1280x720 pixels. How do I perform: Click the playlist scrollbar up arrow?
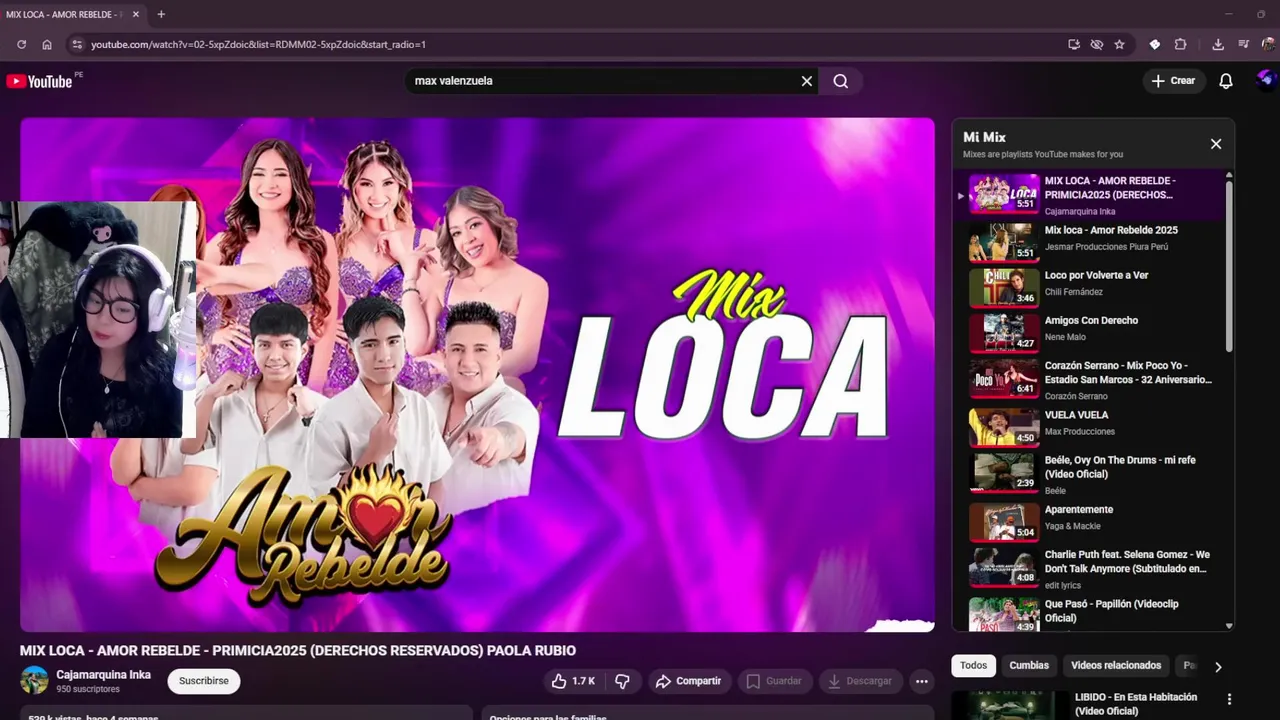coord(1229,176)
